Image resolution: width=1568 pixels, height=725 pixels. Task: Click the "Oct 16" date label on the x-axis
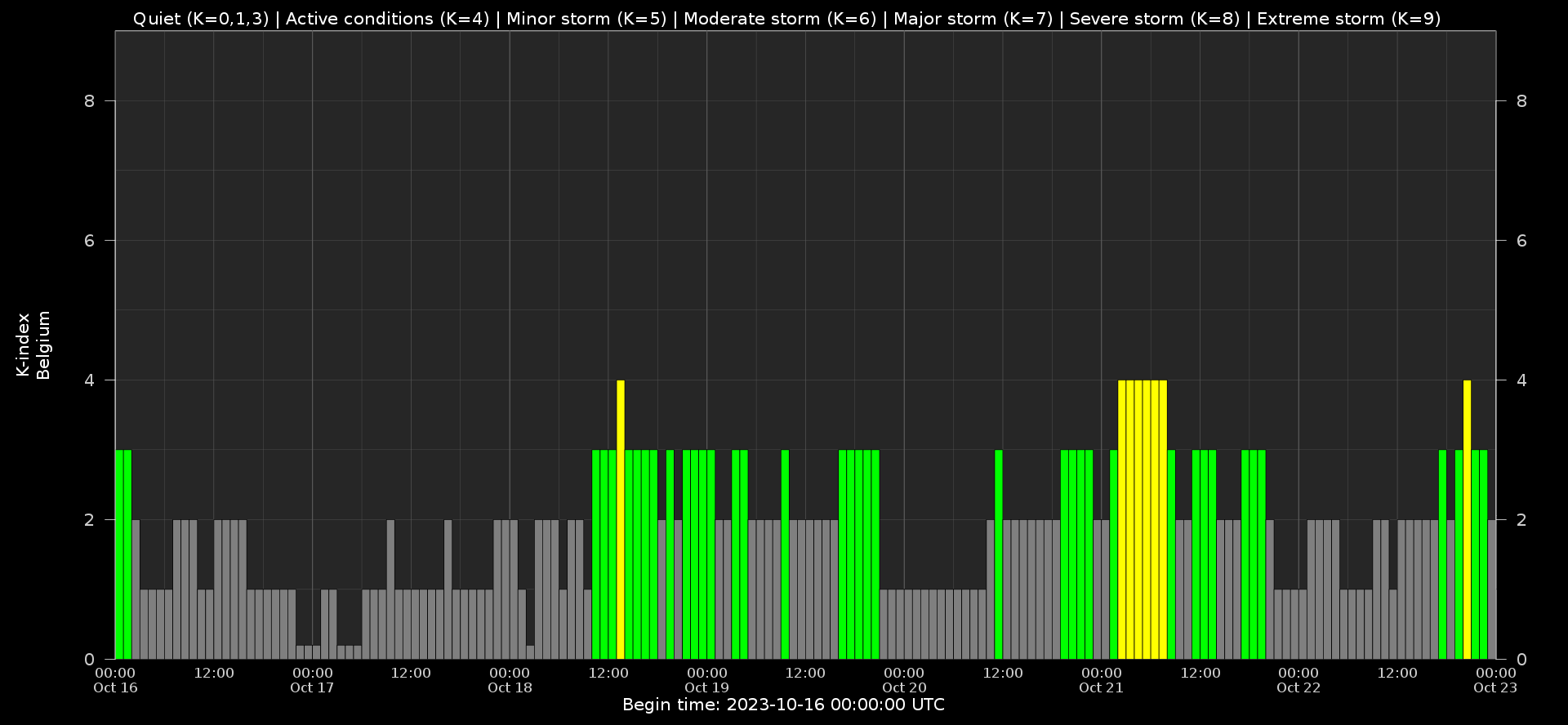(x=115, y=688)
